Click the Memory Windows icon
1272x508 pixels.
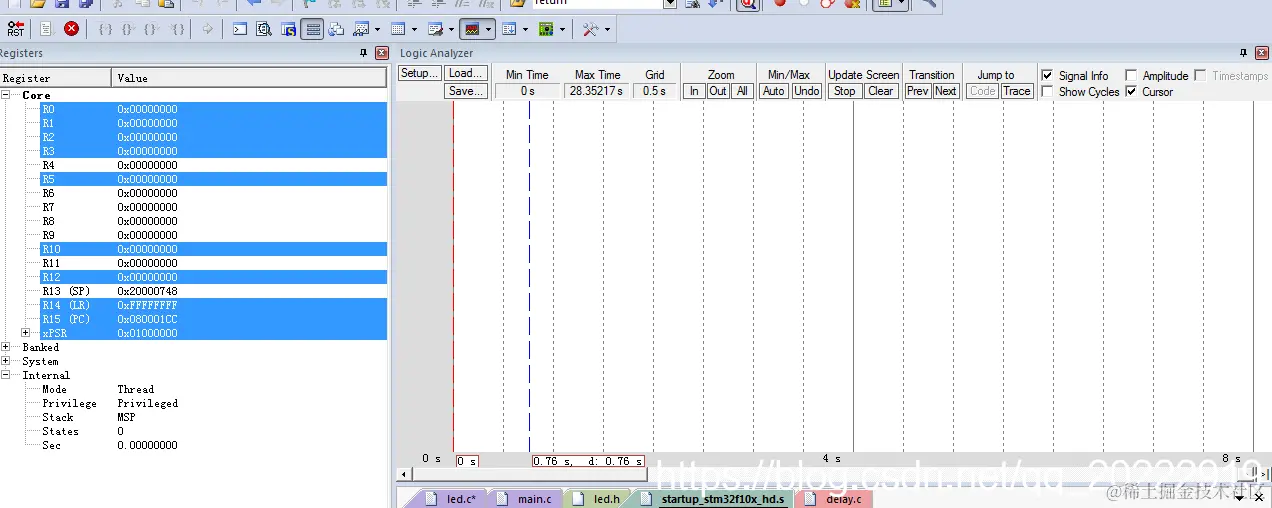(398, 29)
